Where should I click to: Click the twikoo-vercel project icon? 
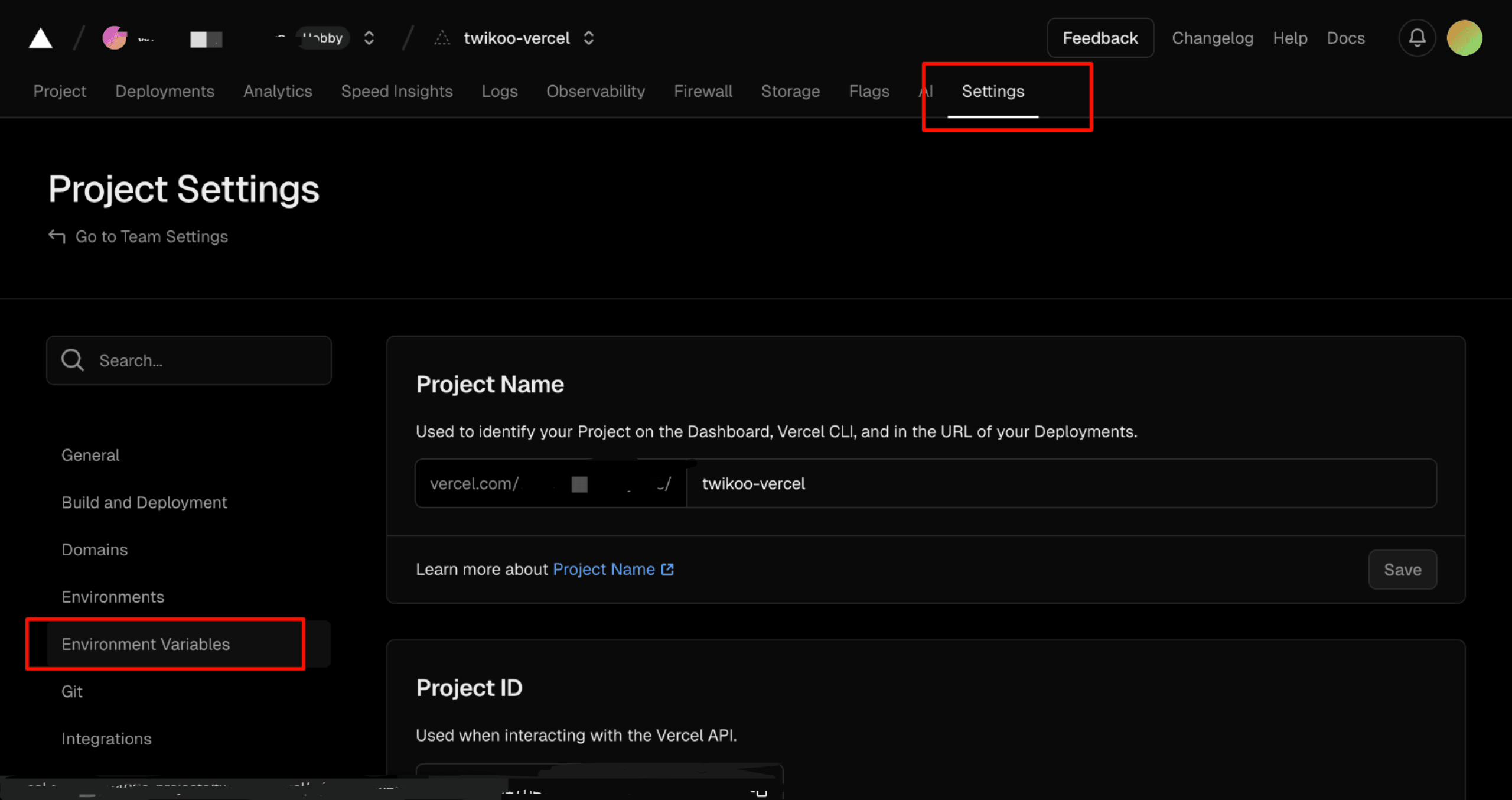point(442,38)
